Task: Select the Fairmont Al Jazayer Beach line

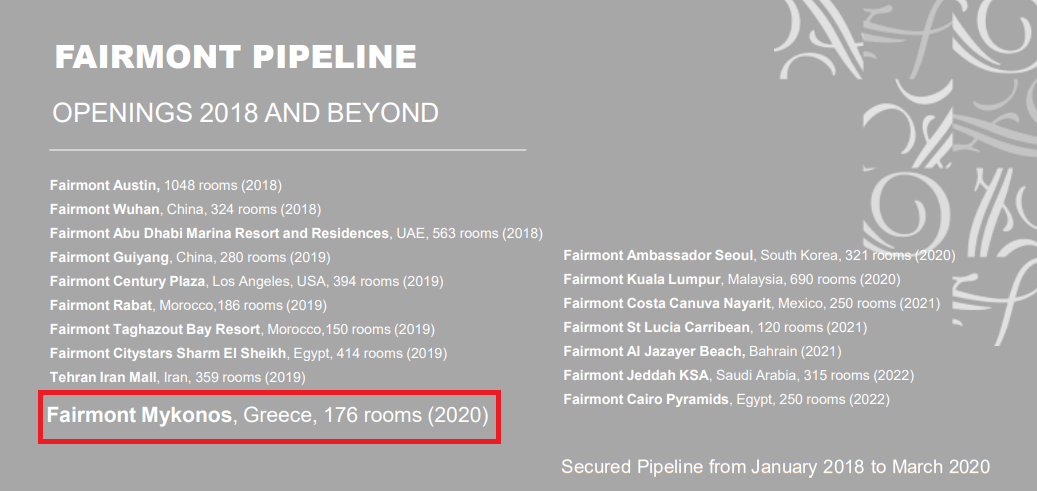Action: click(702, 351)
